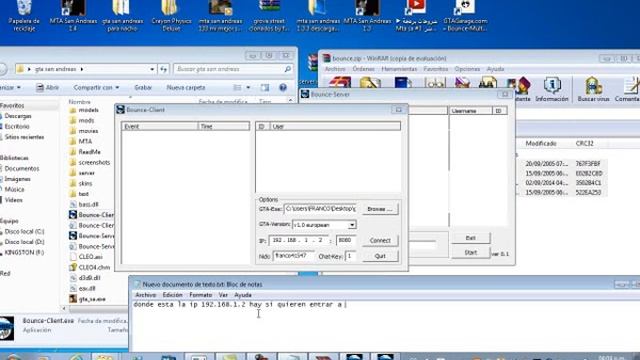Select Descargas in Explorer sidebar
The image size is (640, 360).
18,116
